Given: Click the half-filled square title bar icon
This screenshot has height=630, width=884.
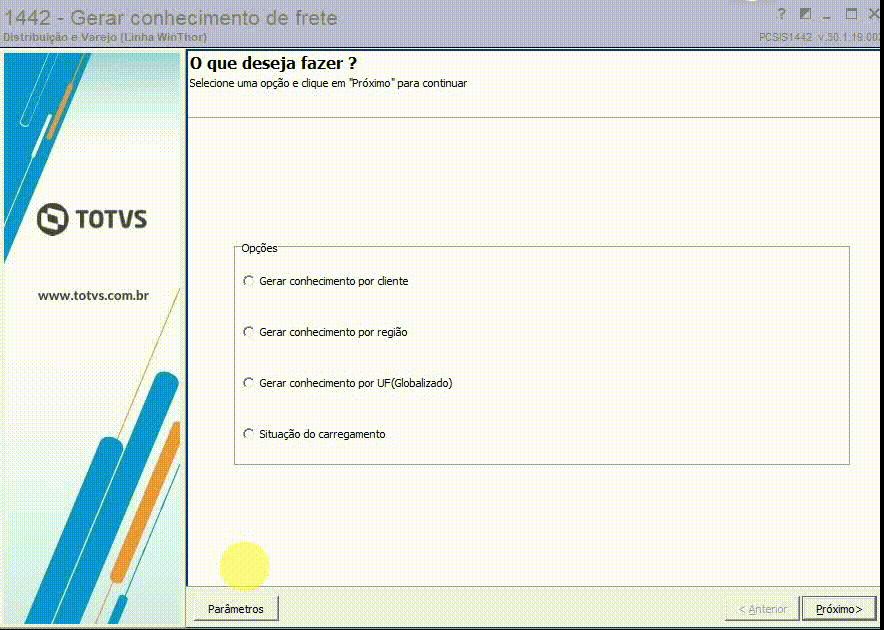Looking at the screenshot, I should pyautogui.click(x=806, y=14).
